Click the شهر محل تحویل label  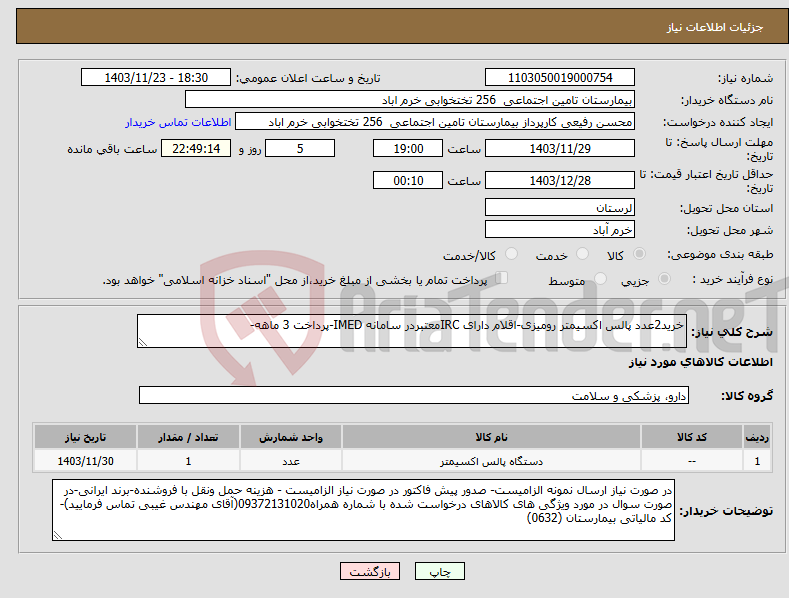tap(730, 230)
